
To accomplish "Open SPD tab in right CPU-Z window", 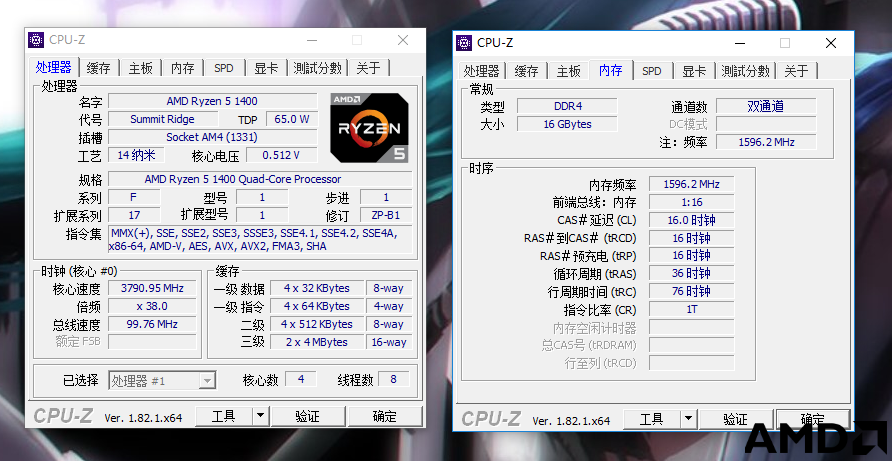I will [651, 71].
